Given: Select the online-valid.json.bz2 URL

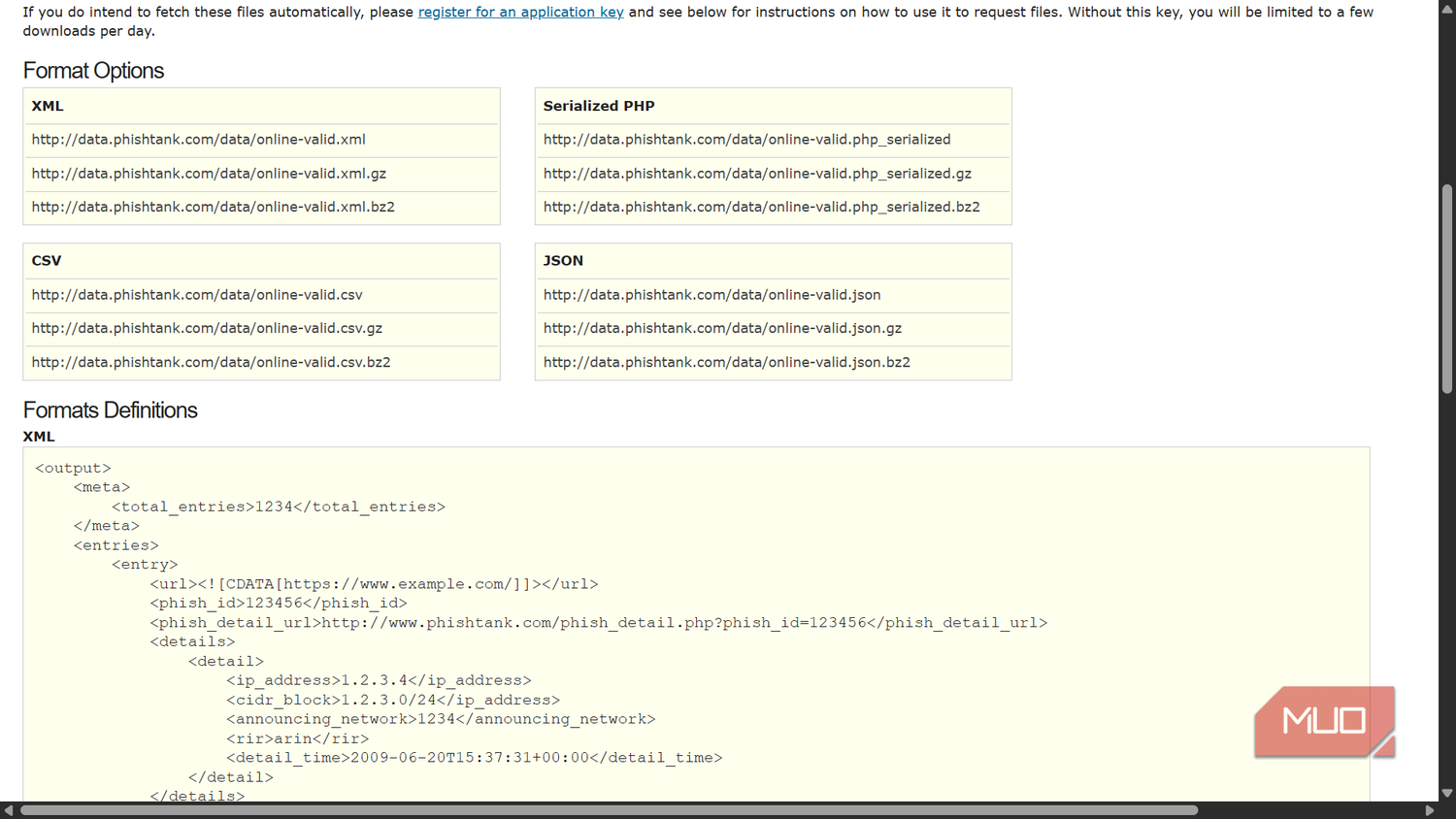Looking at the screenshot, I should [726, 362].
